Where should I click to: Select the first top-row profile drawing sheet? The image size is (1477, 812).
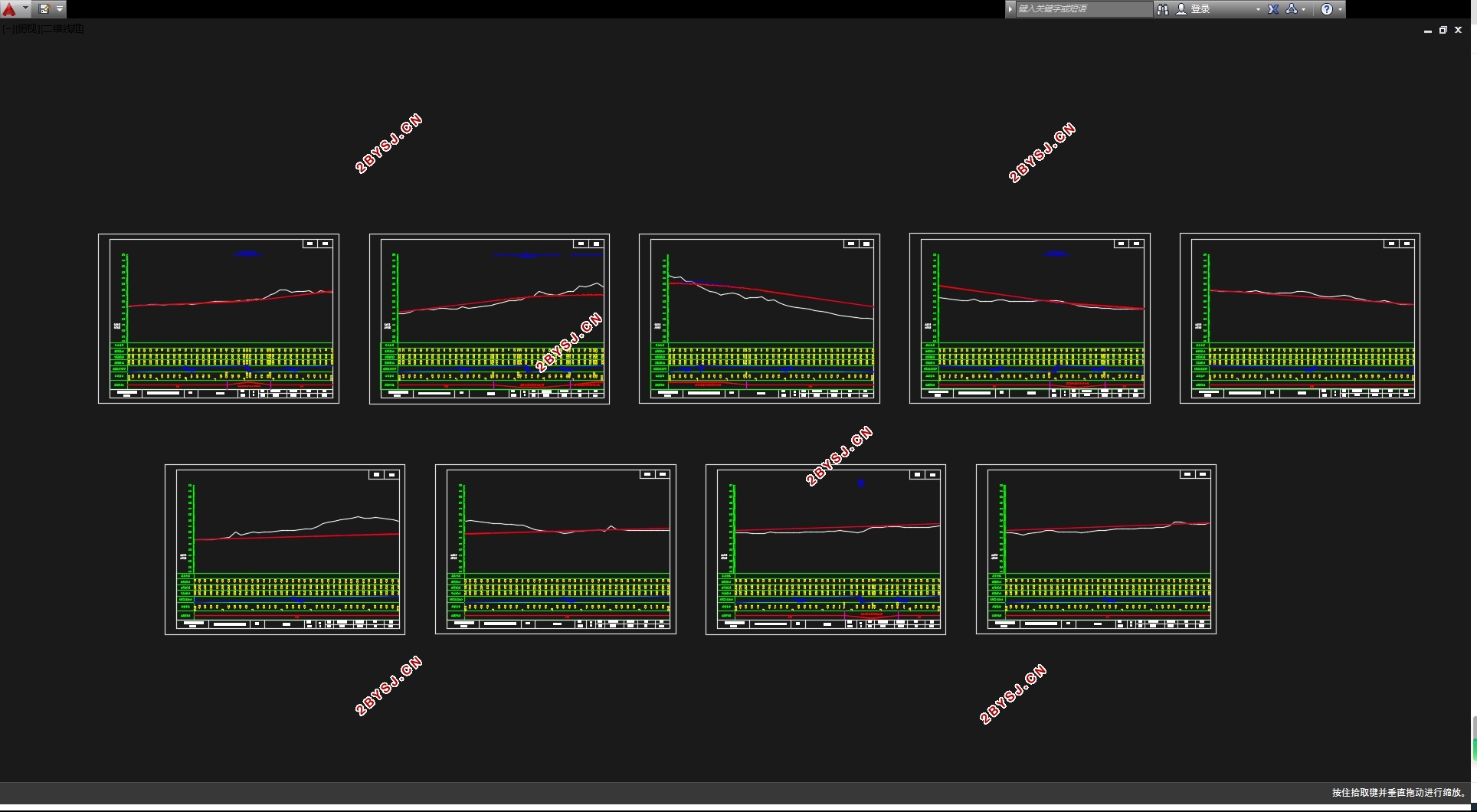point(218,319)
